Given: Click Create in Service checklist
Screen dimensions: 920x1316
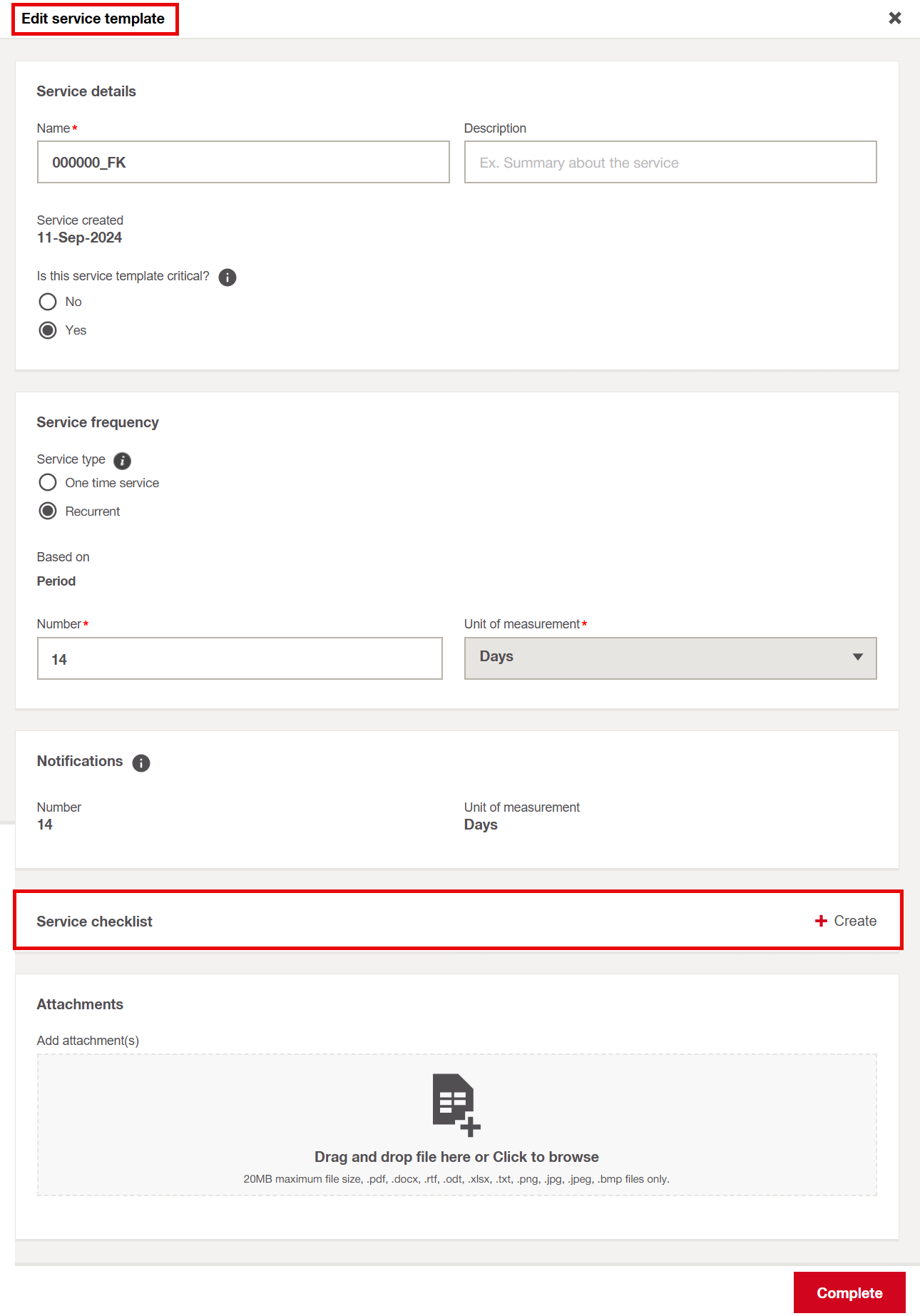Looking at the screenshot, I should 854,921.
